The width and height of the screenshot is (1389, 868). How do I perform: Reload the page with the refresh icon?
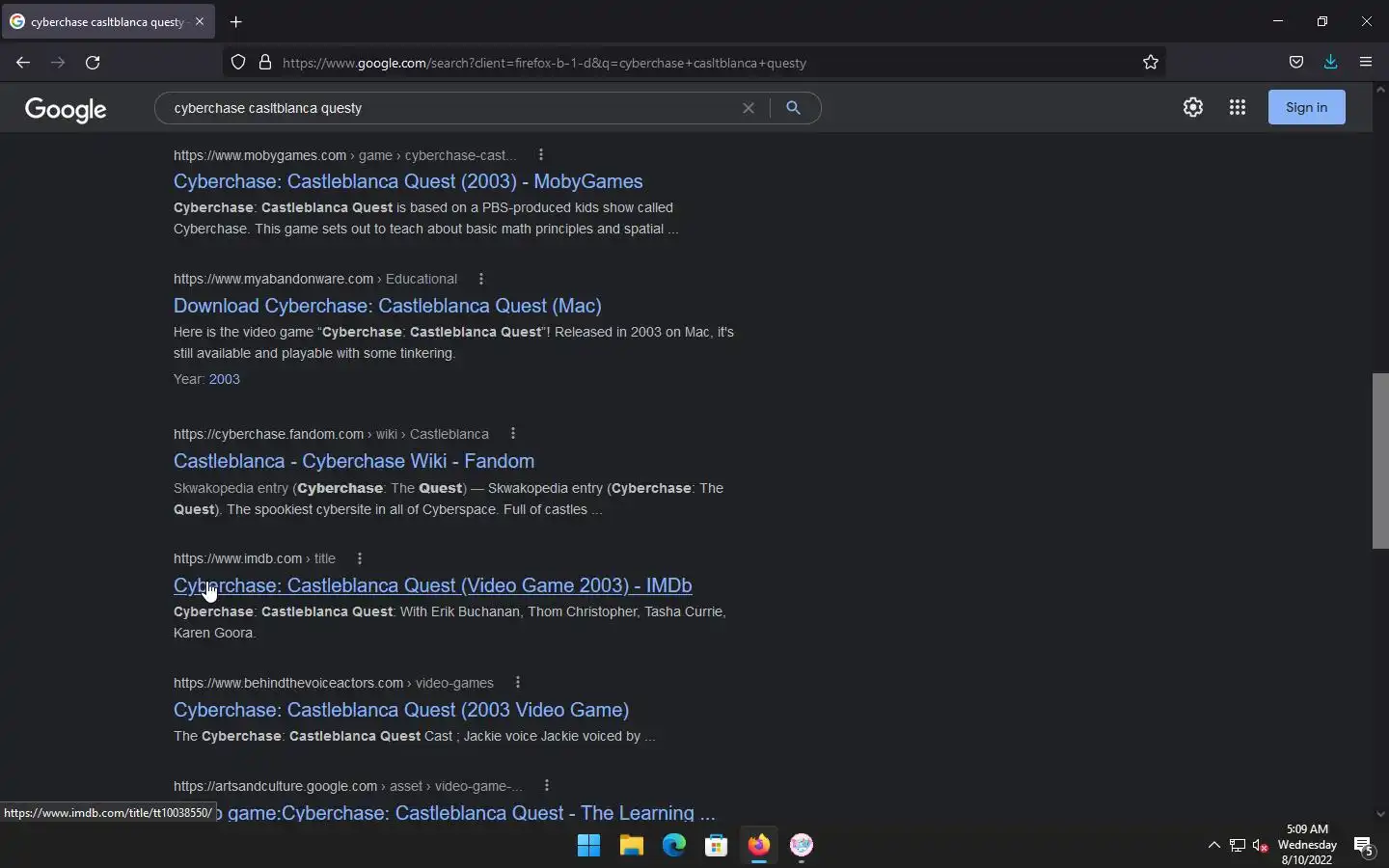[93, 63]
